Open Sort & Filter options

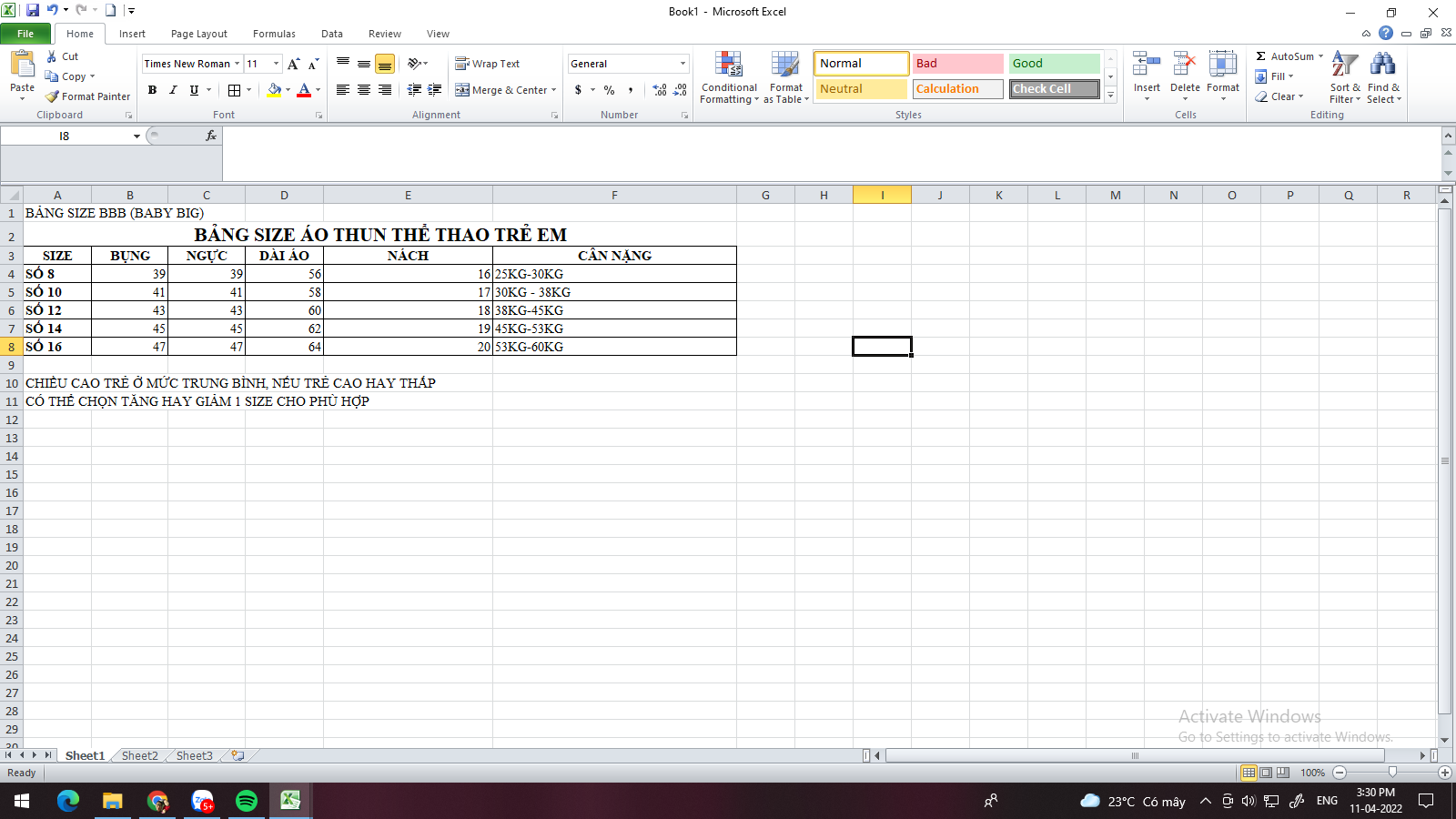pyautogui.click(x=1345, y=78)
